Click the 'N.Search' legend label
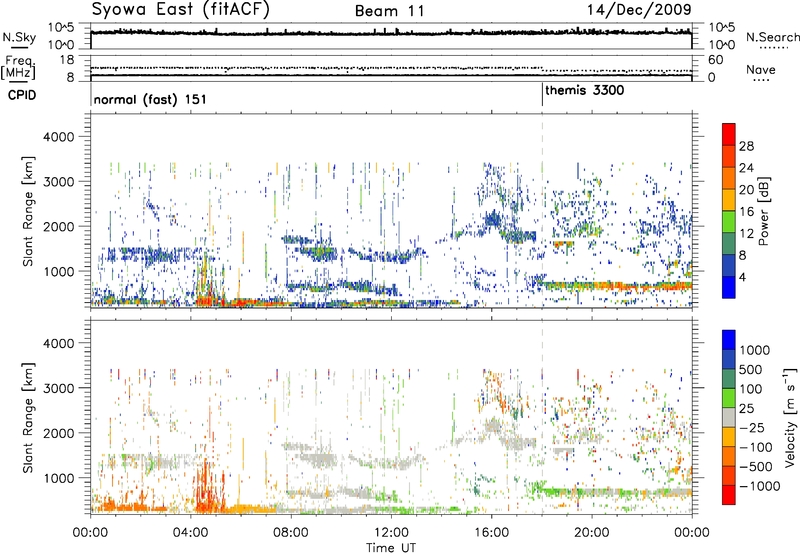The image size is (800, 554). (x=772, y=37)
